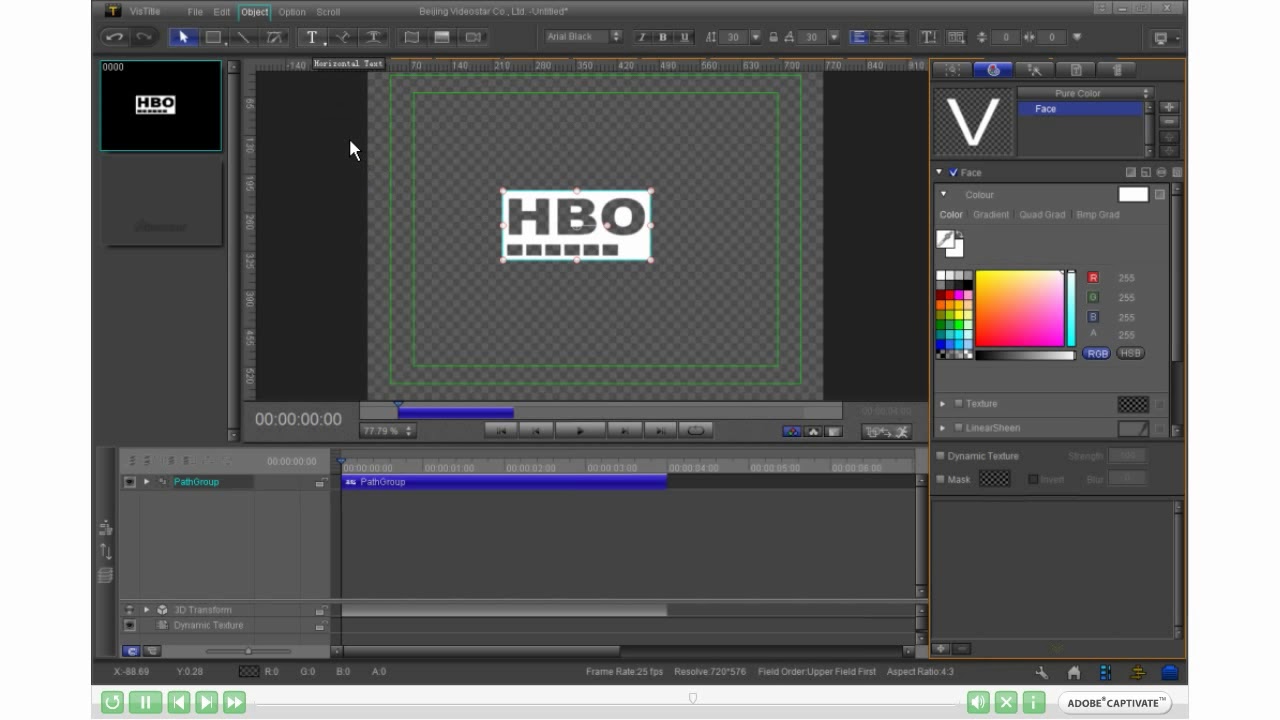Choose the rectangle shape tool
The height and width of the screenshot is (720, 1280).
click(213, 37)
